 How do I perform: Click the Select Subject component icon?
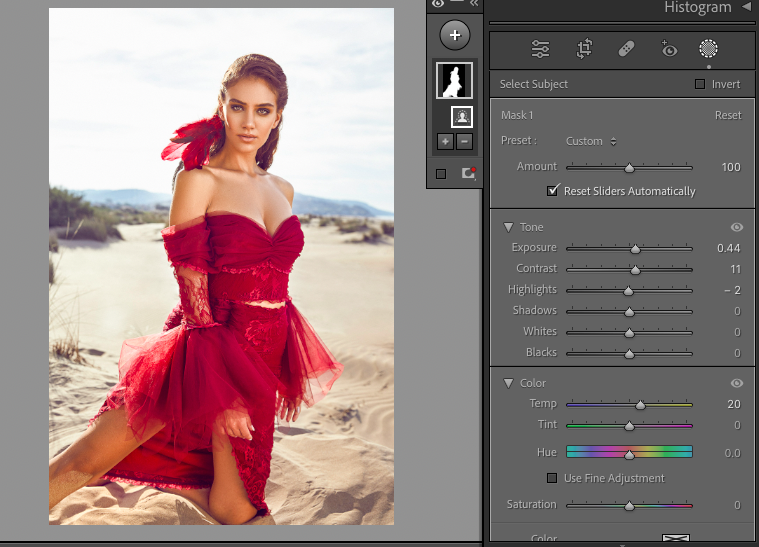[x=463, y=117]
